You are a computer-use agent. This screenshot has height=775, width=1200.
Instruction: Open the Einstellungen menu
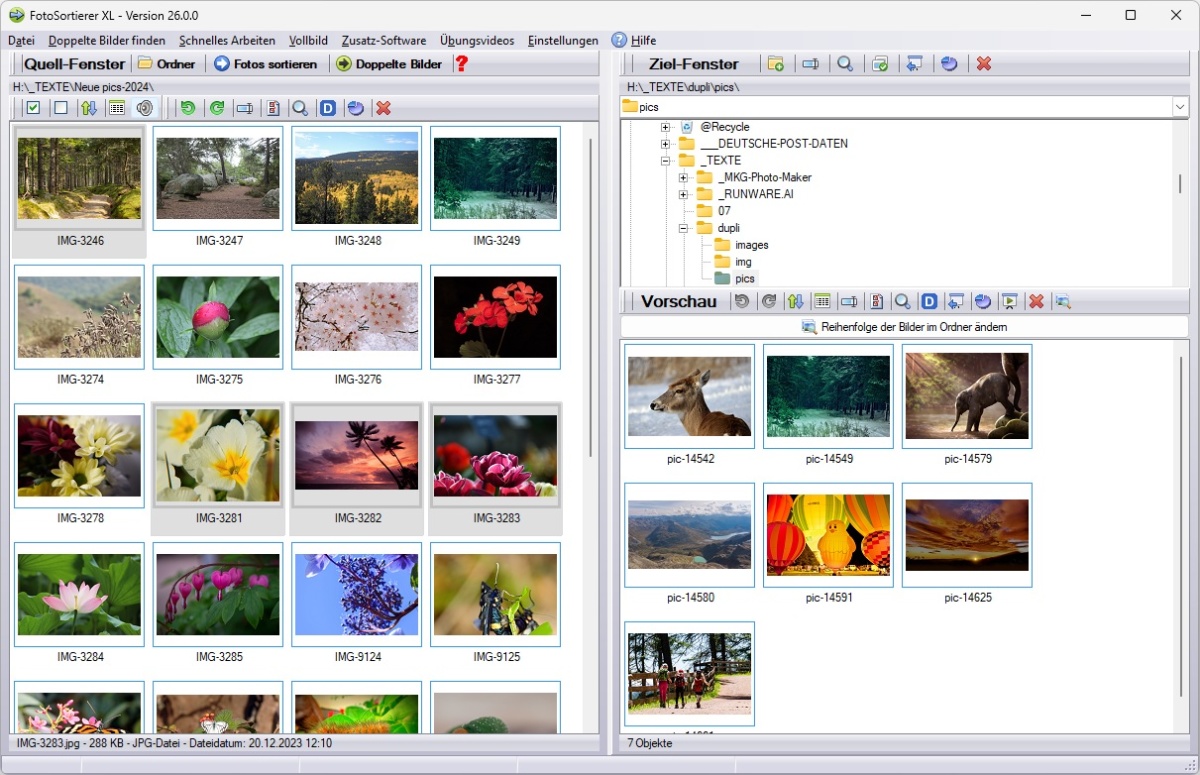[562, 41]
